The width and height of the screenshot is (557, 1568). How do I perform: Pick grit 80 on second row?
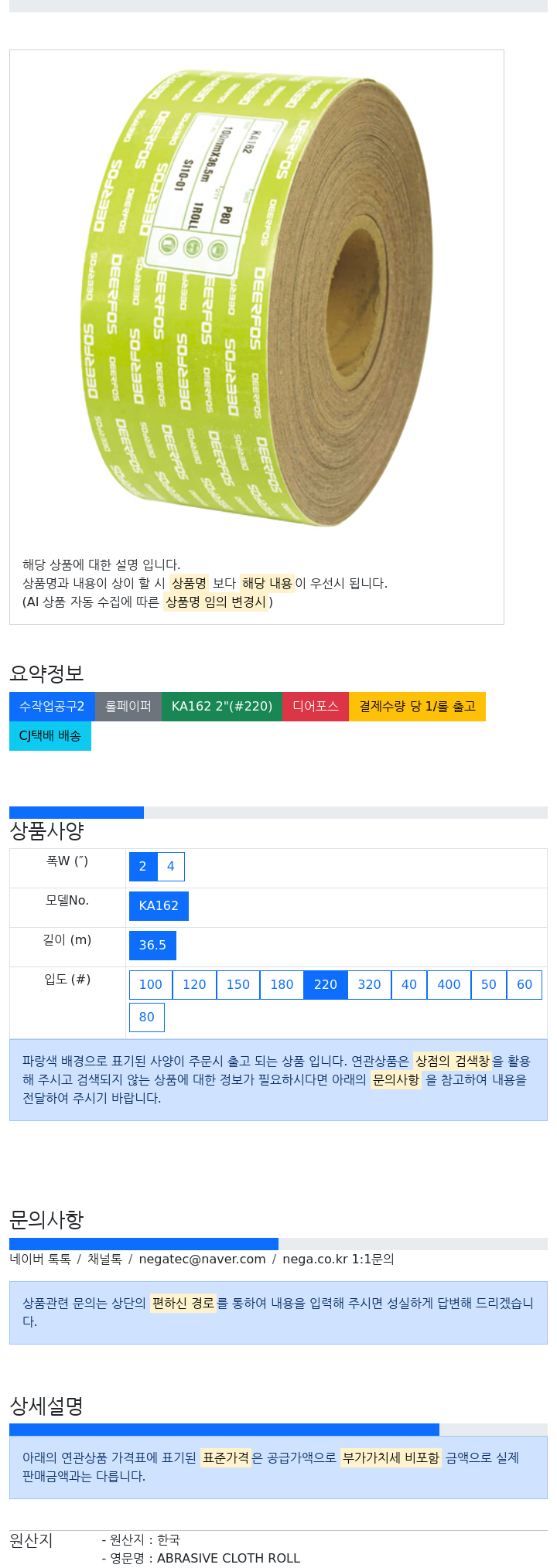click(x=147, y=1017)
